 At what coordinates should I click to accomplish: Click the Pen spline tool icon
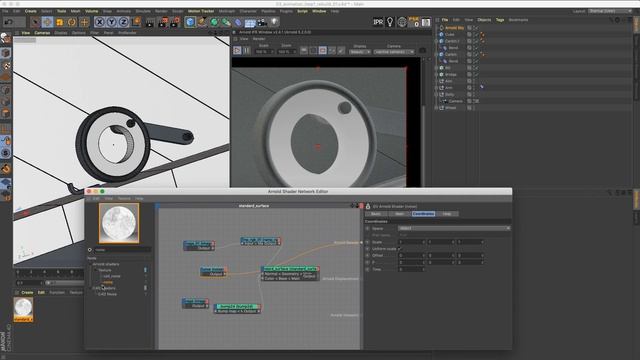pyautogui.click(x=202, y=22)
